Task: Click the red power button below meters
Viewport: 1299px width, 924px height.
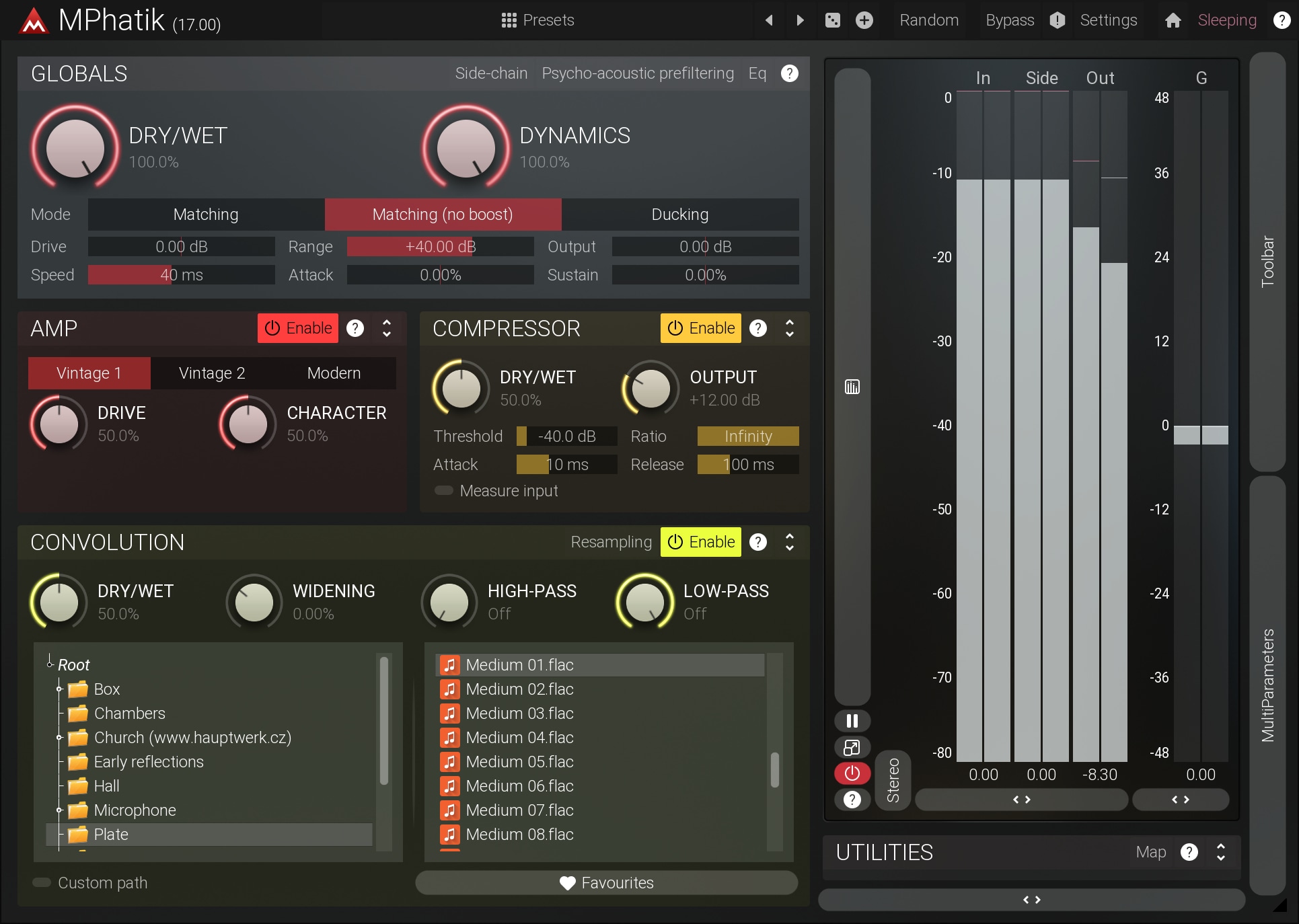Action: (852, 773)
